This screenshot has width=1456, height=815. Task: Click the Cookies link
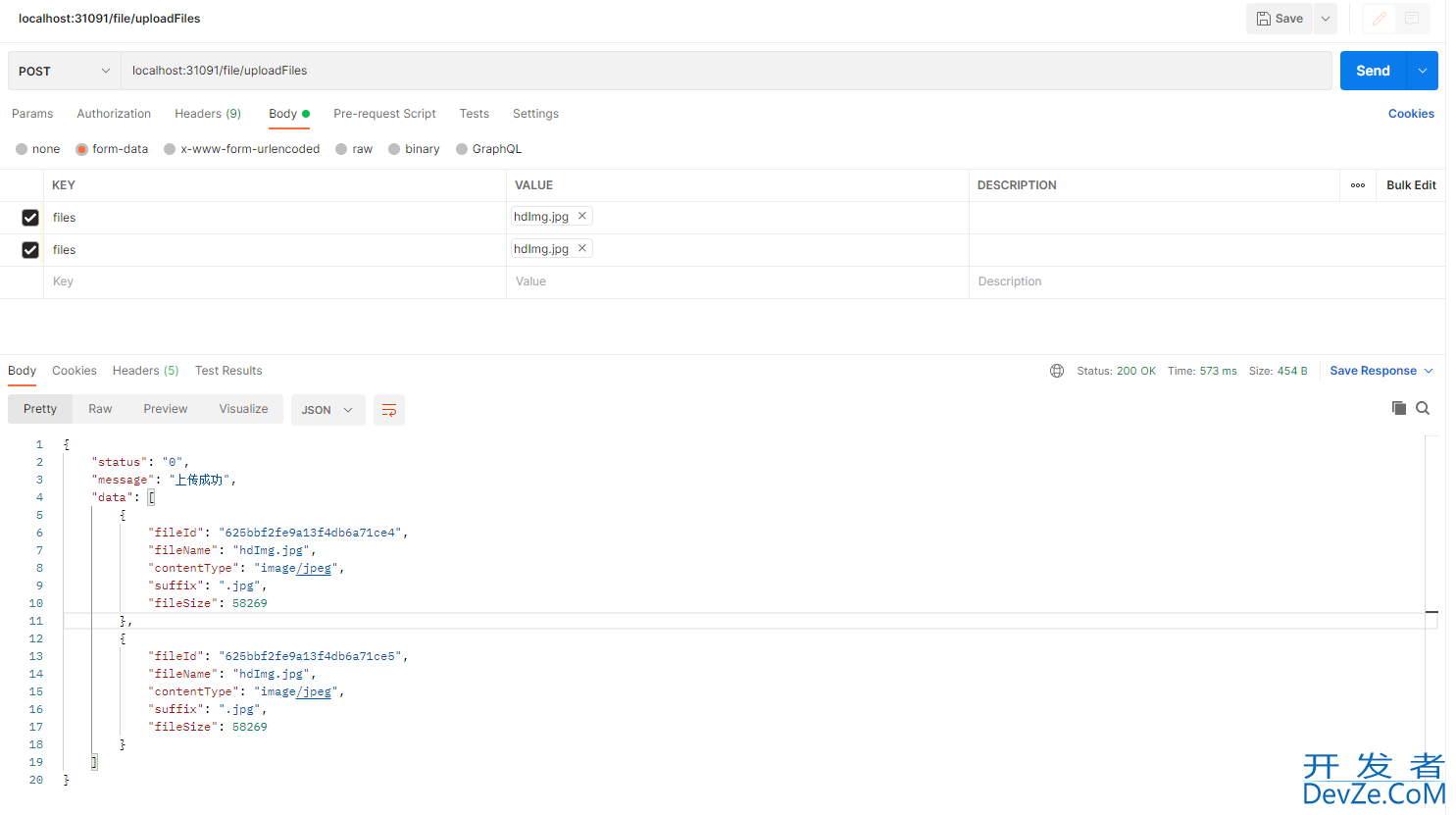(x=1411, y=114)
